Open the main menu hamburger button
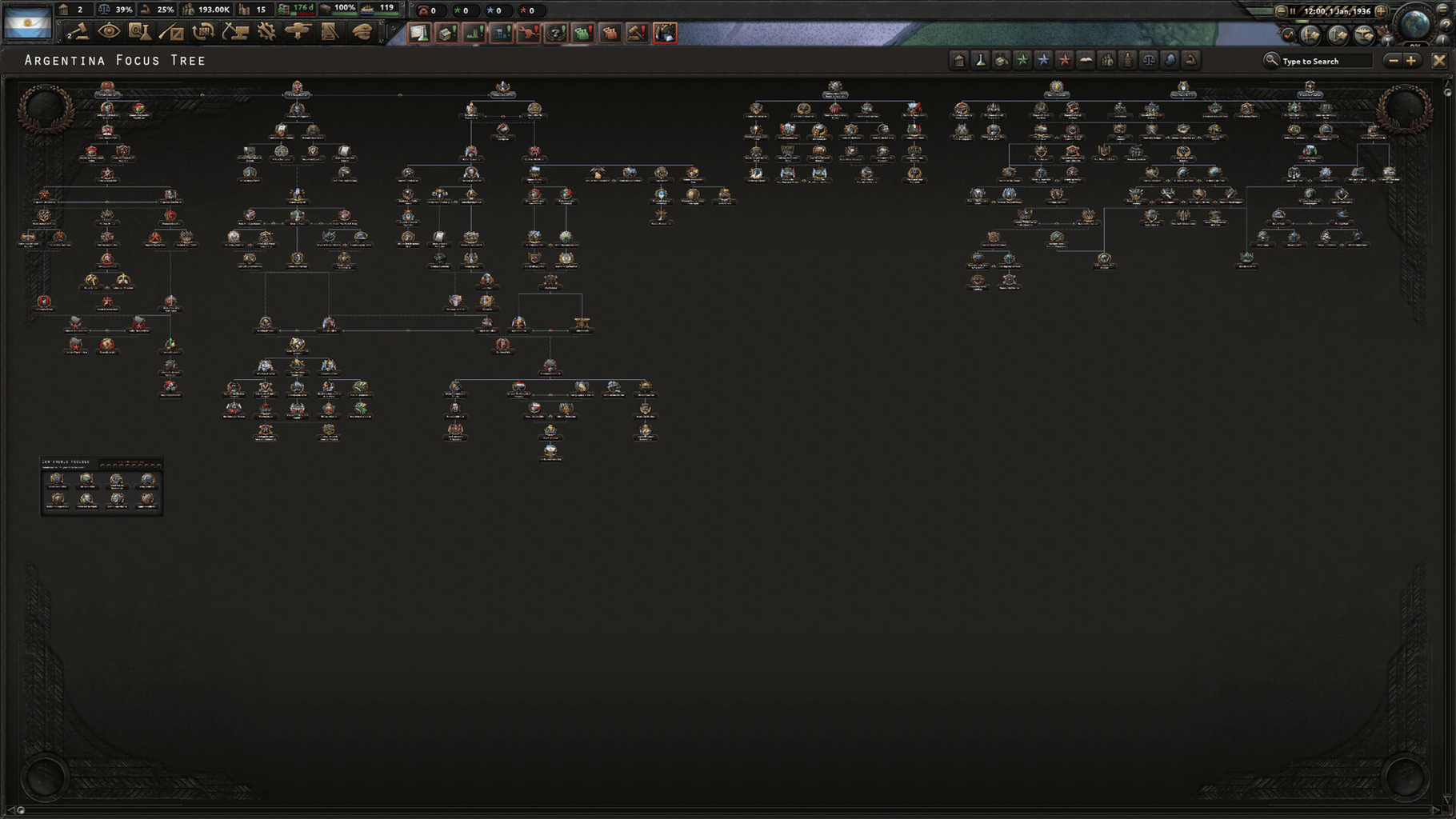The width and height of the screenshot is (1456, 819). point(1443,10)
